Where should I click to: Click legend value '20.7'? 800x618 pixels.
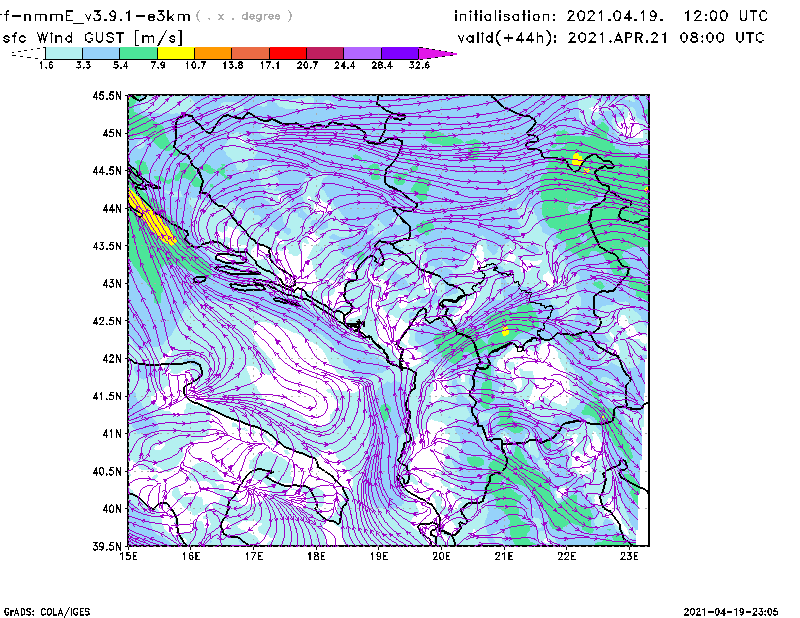pyautogui.click(x=307, y=65)
